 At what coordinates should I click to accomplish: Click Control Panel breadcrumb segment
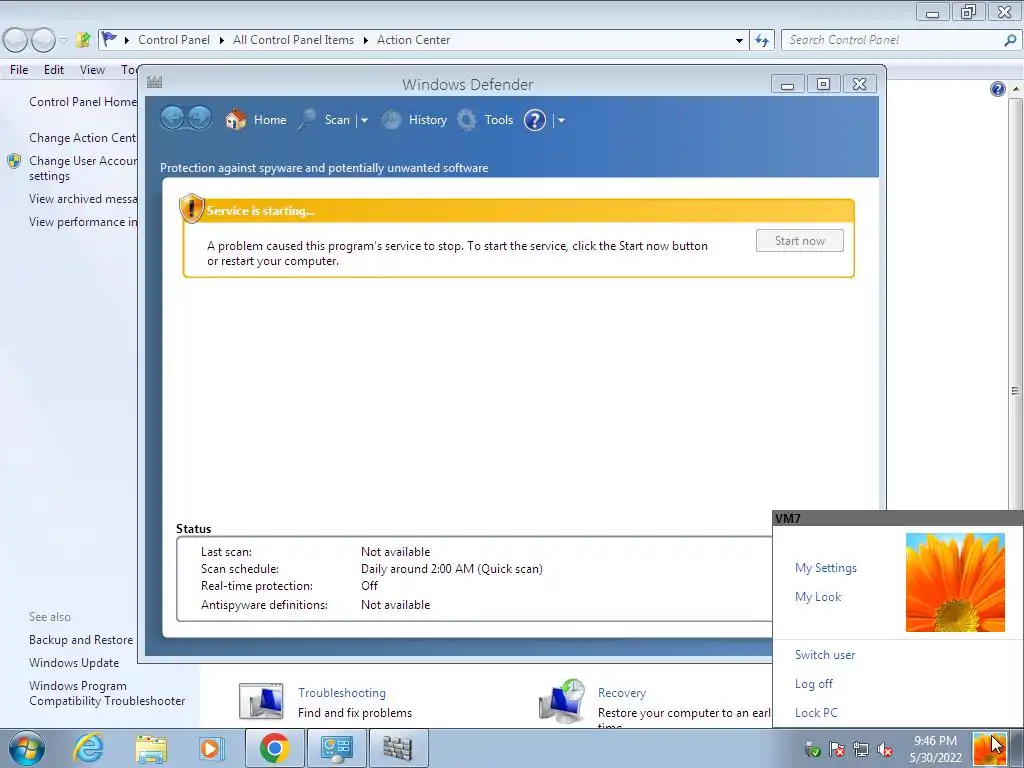[174, 40]
